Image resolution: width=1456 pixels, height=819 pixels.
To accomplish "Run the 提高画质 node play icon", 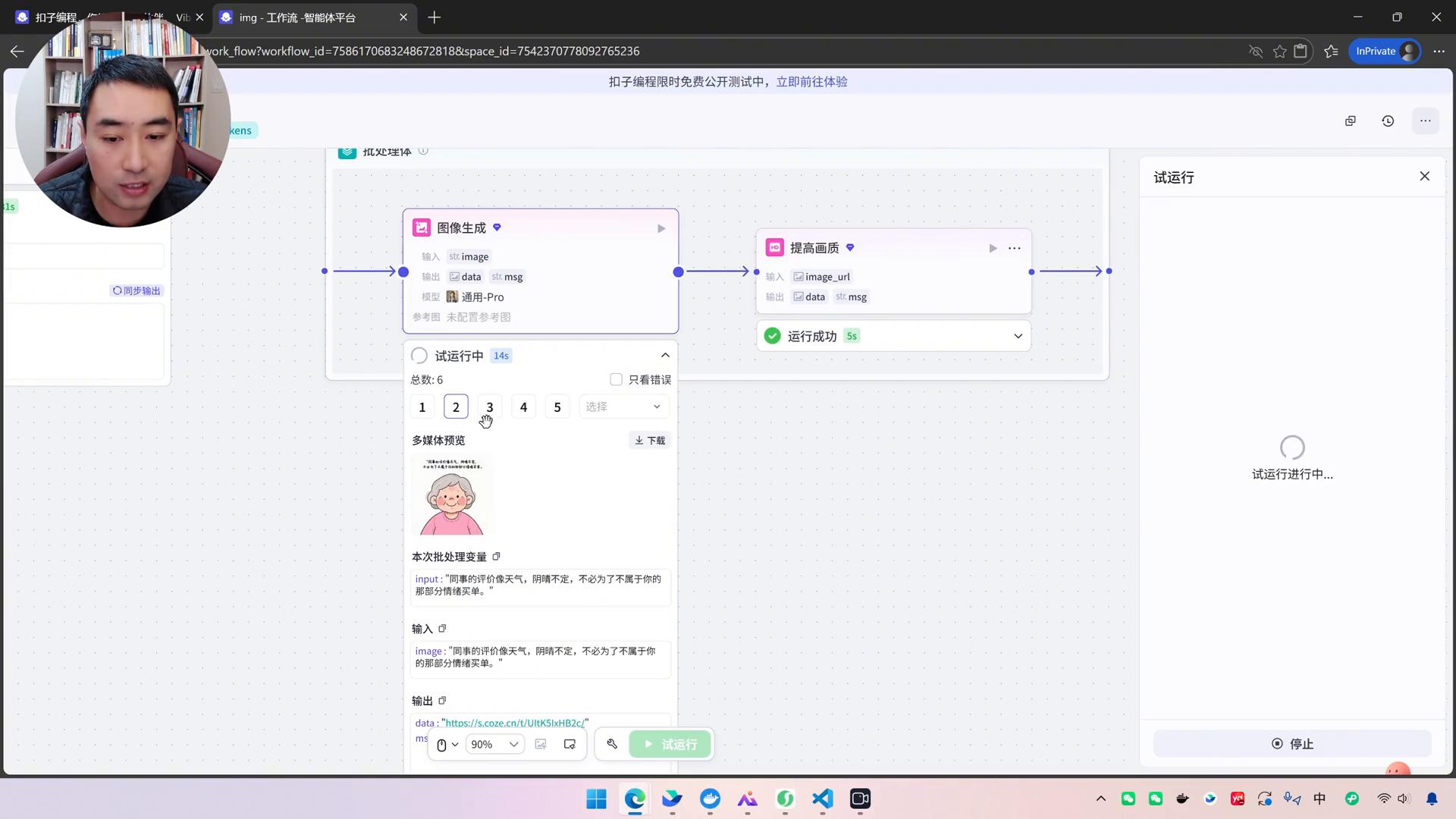I will (x=993, y=248).
